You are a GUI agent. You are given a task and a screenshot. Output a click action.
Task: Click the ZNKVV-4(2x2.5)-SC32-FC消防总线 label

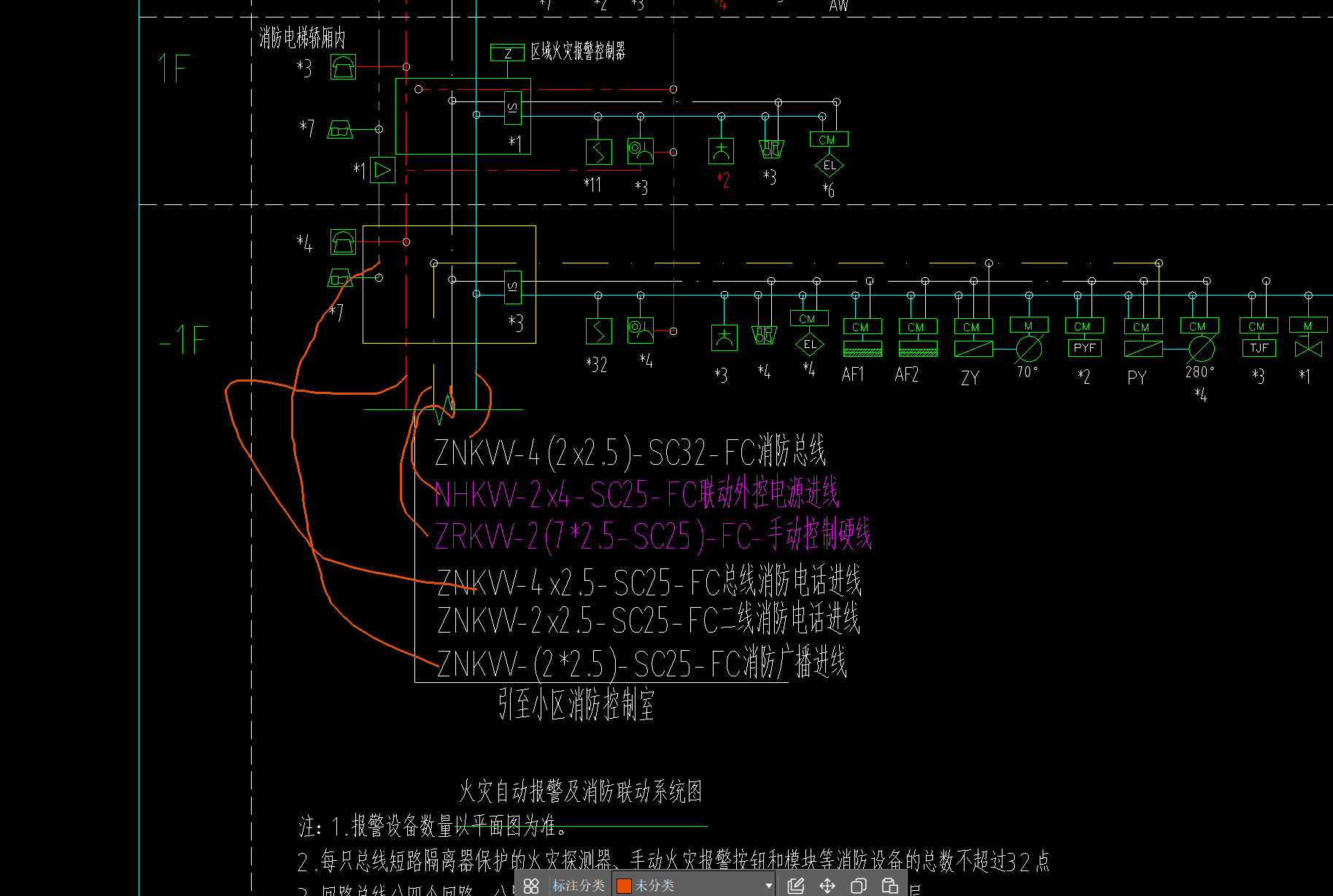[630, 452]
